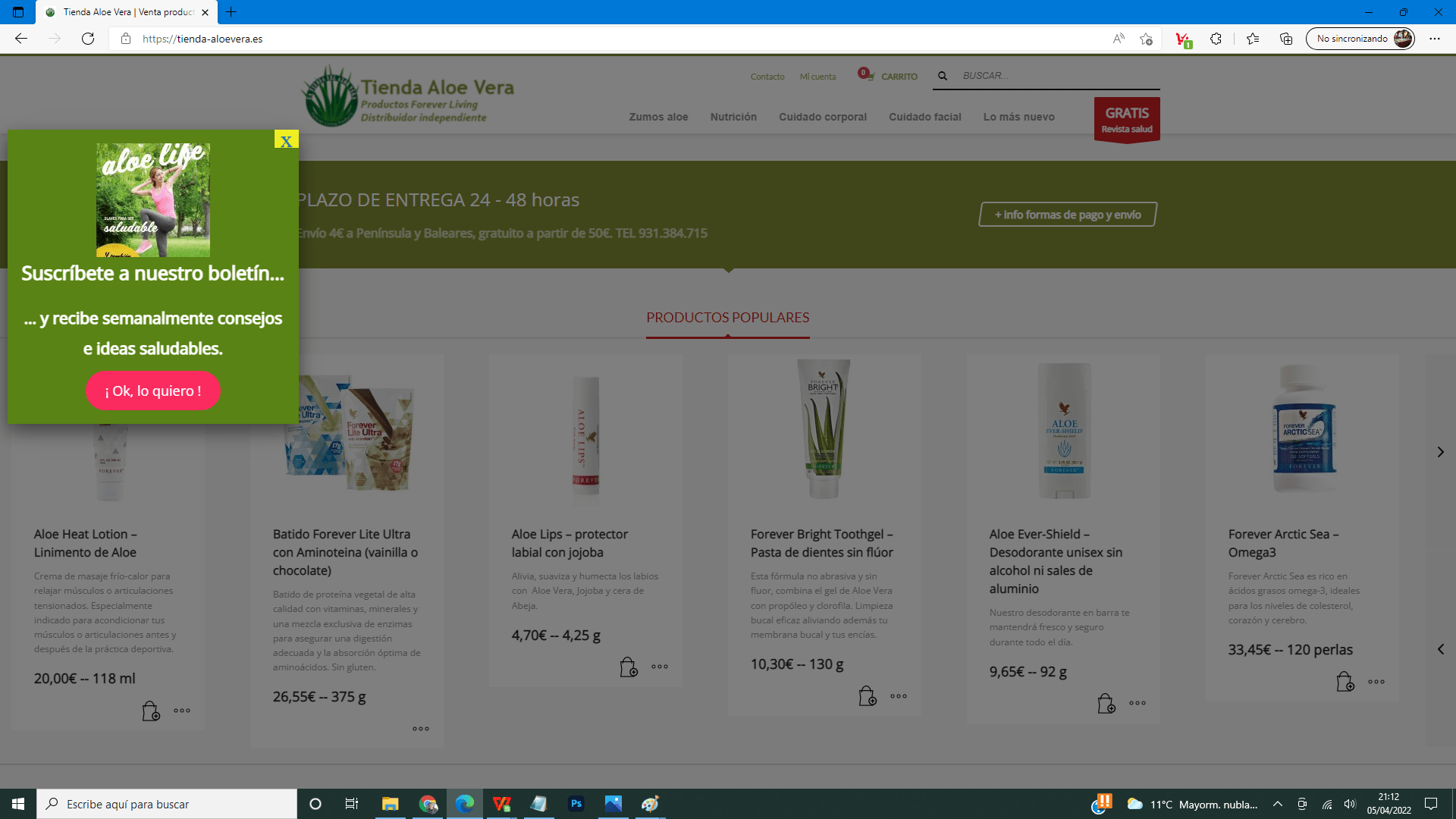Open the Lo más nuevo menu
This screenshot has height=819, width=1456.
click(1019, 117)
